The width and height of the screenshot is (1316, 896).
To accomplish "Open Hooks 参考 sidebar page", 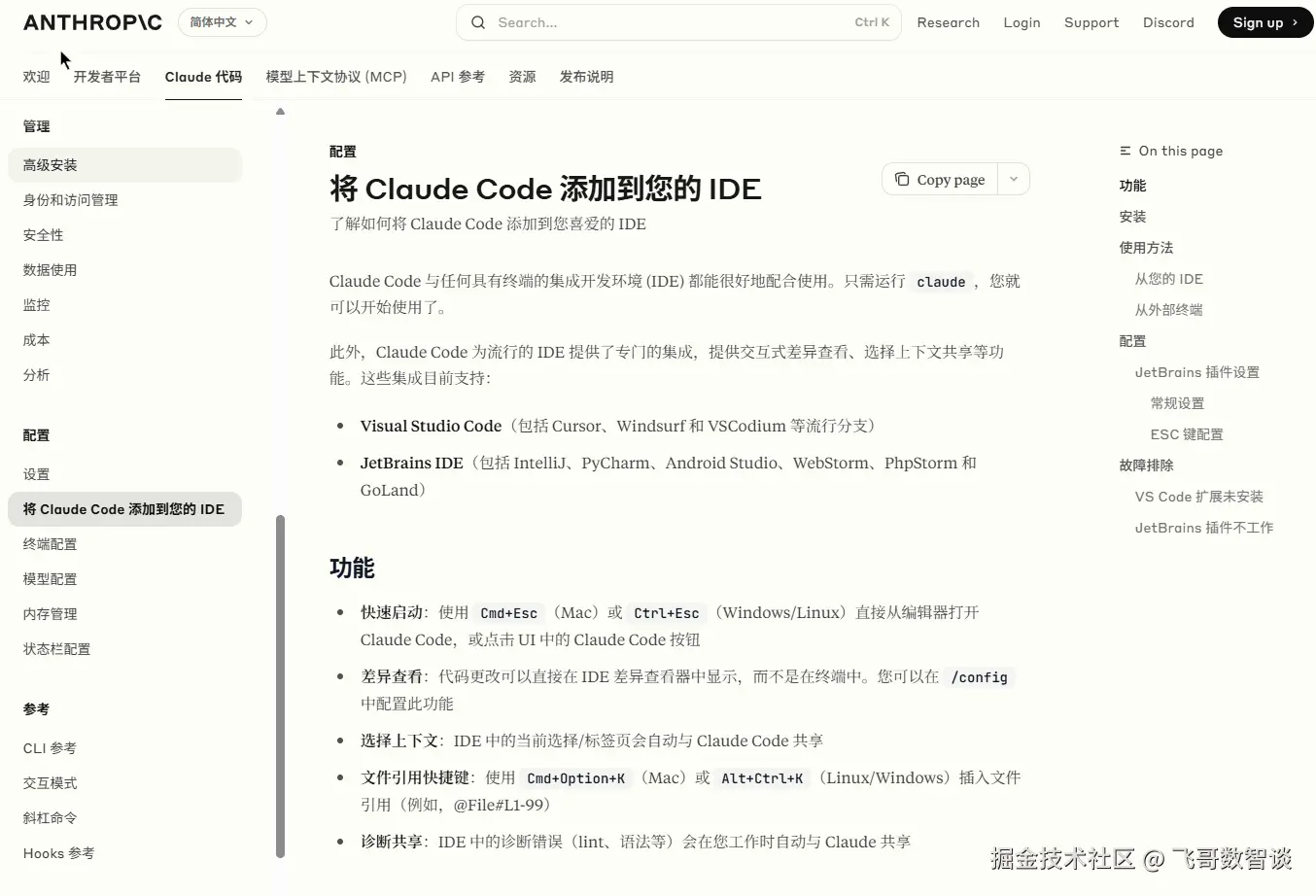I will (124, 853).
